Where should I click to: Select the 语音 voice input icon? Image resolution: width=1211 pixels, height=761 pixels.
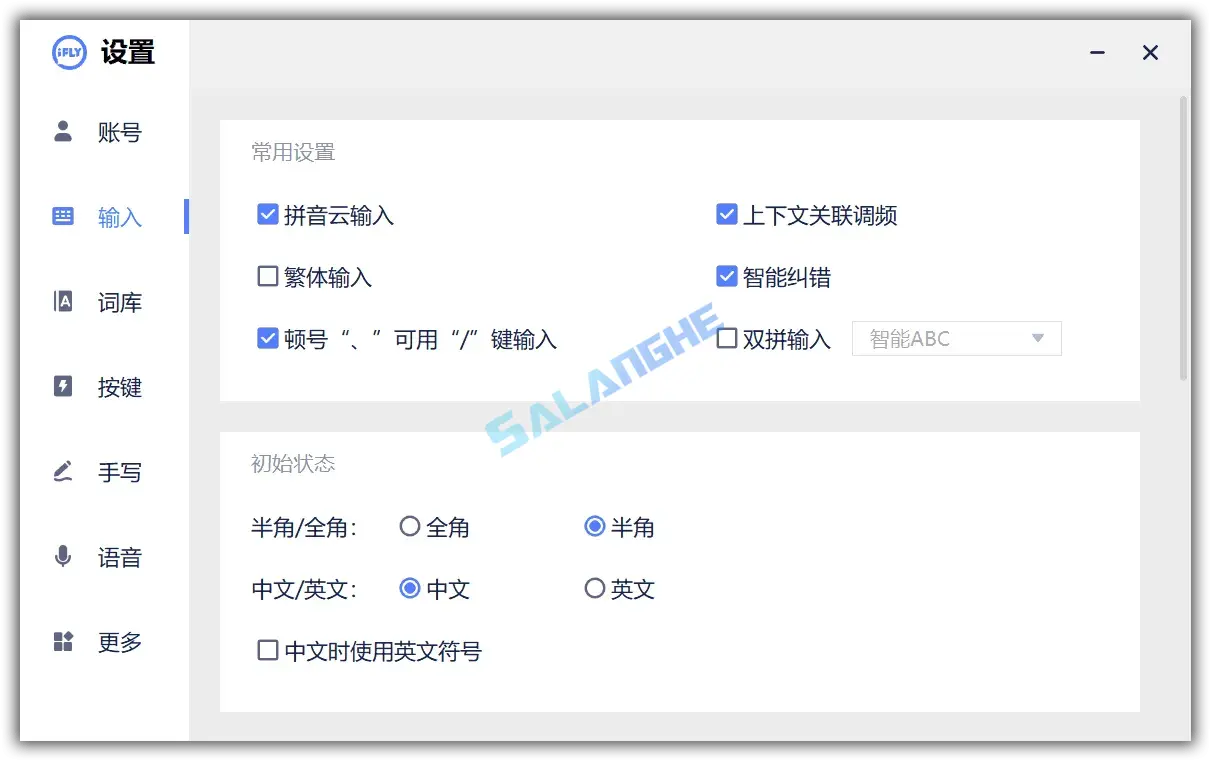tap(62, 557)
